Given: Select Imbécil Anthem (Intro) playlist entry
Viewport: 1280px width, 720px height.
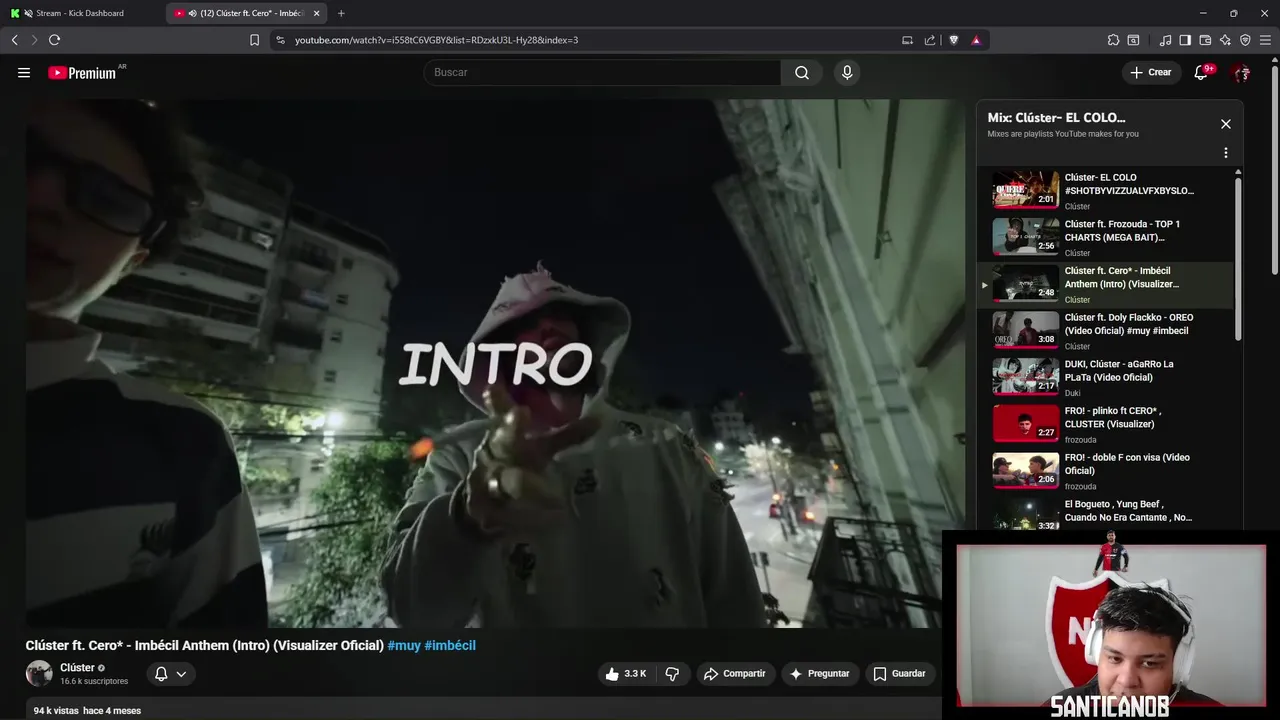Looking at the screenshot, I should pos(1105,284).
